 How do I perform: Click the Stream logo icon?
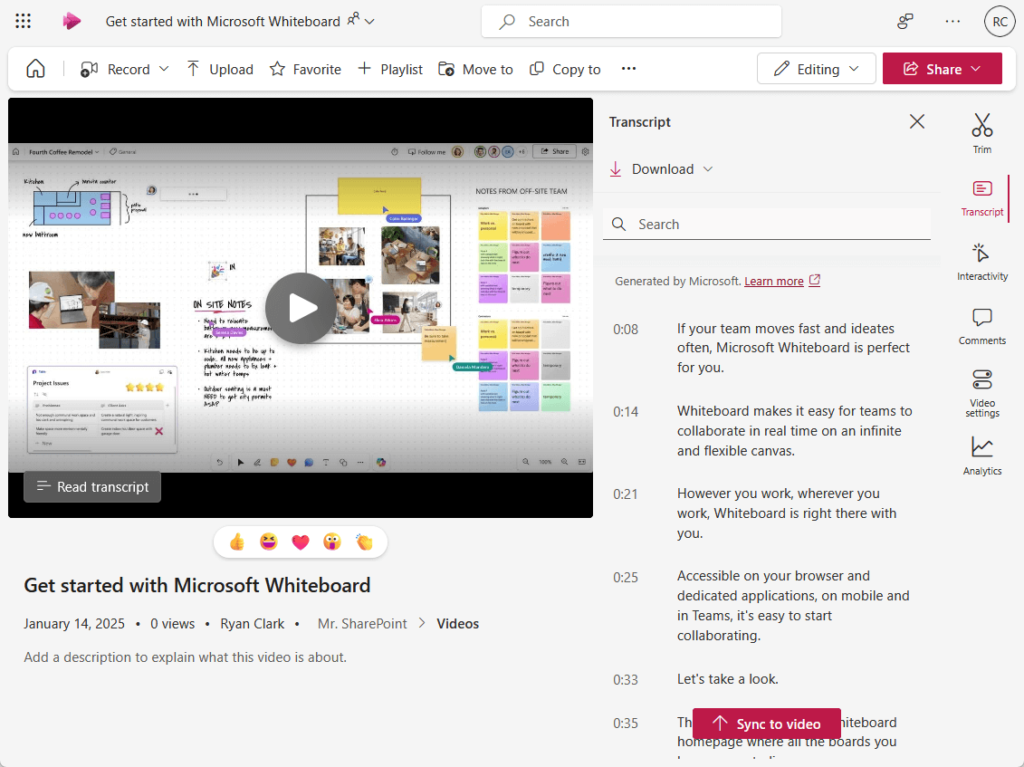pos(71,21)
